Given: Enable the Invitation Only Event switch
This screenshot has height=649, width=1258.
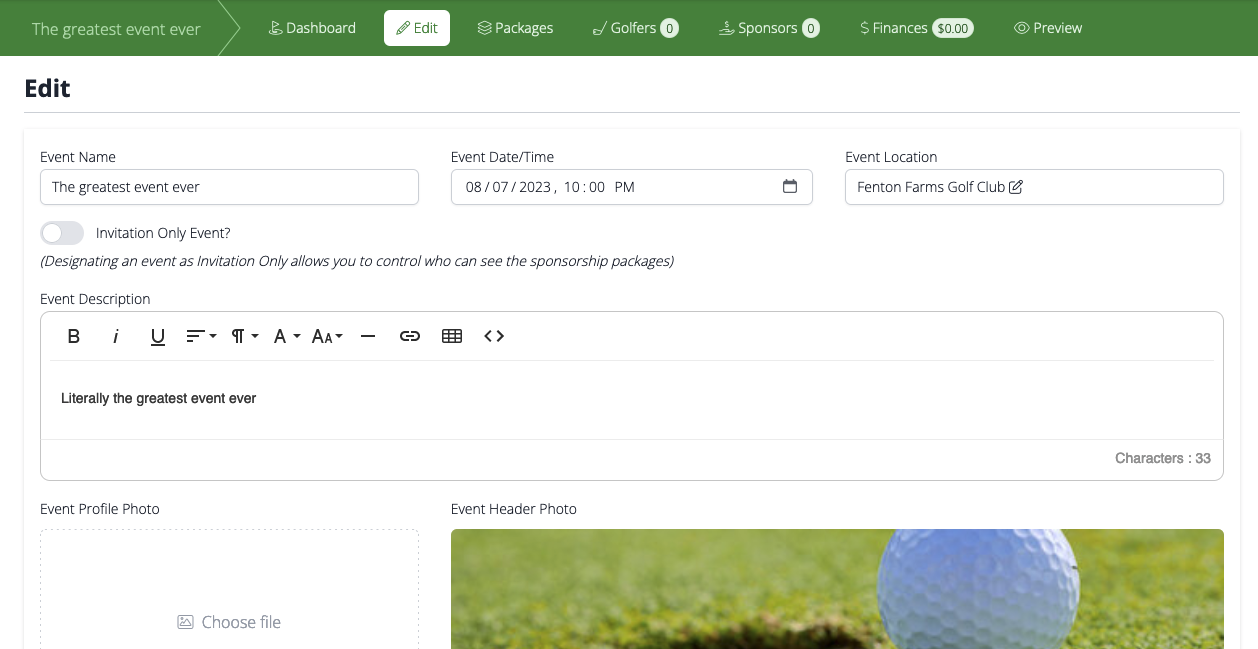Looking at the screenshot, I should click(62, 233).
